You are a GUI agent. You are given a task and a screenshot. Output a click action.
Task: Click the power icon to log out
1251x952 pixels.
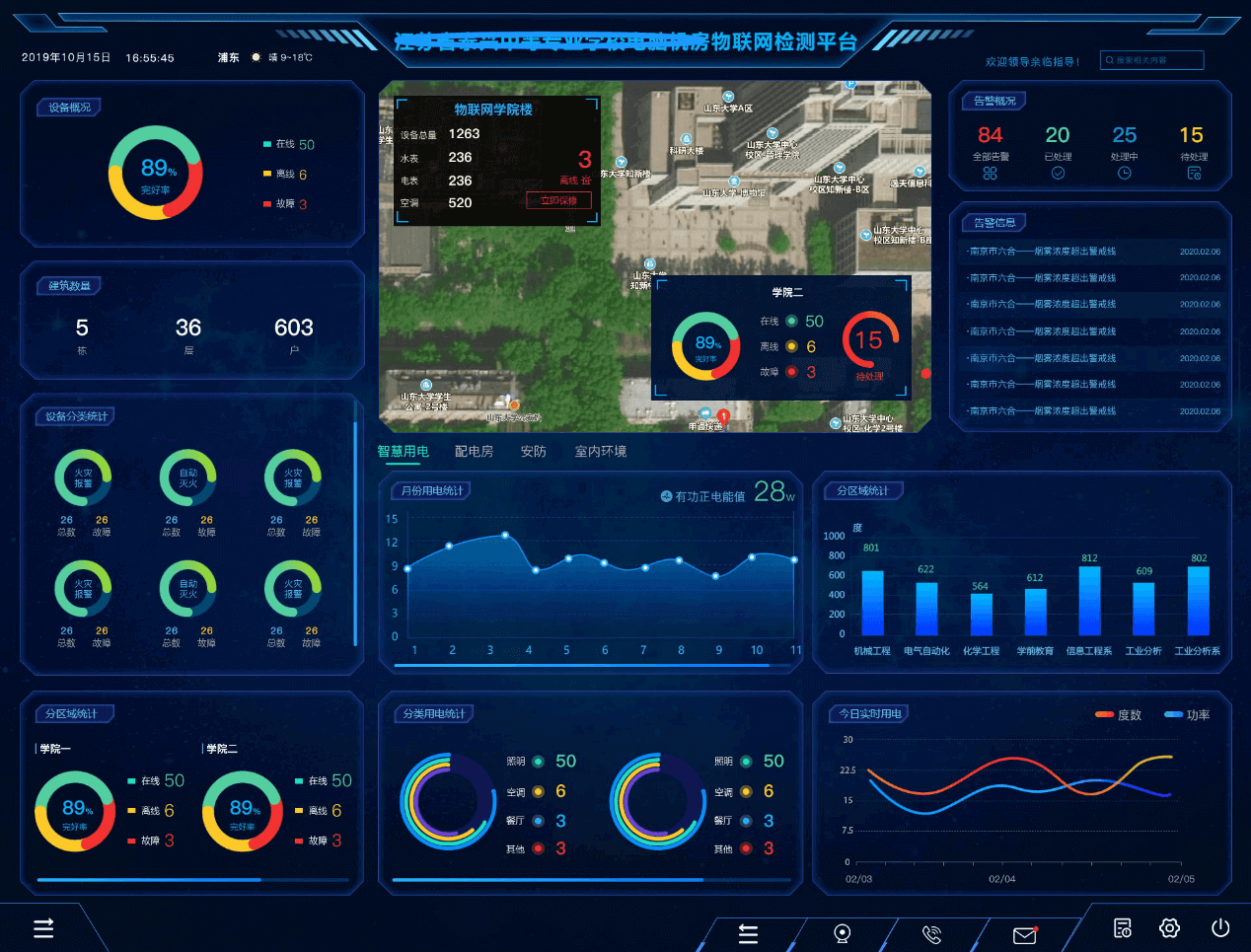pyautogui.click(x=1220, y=928)
